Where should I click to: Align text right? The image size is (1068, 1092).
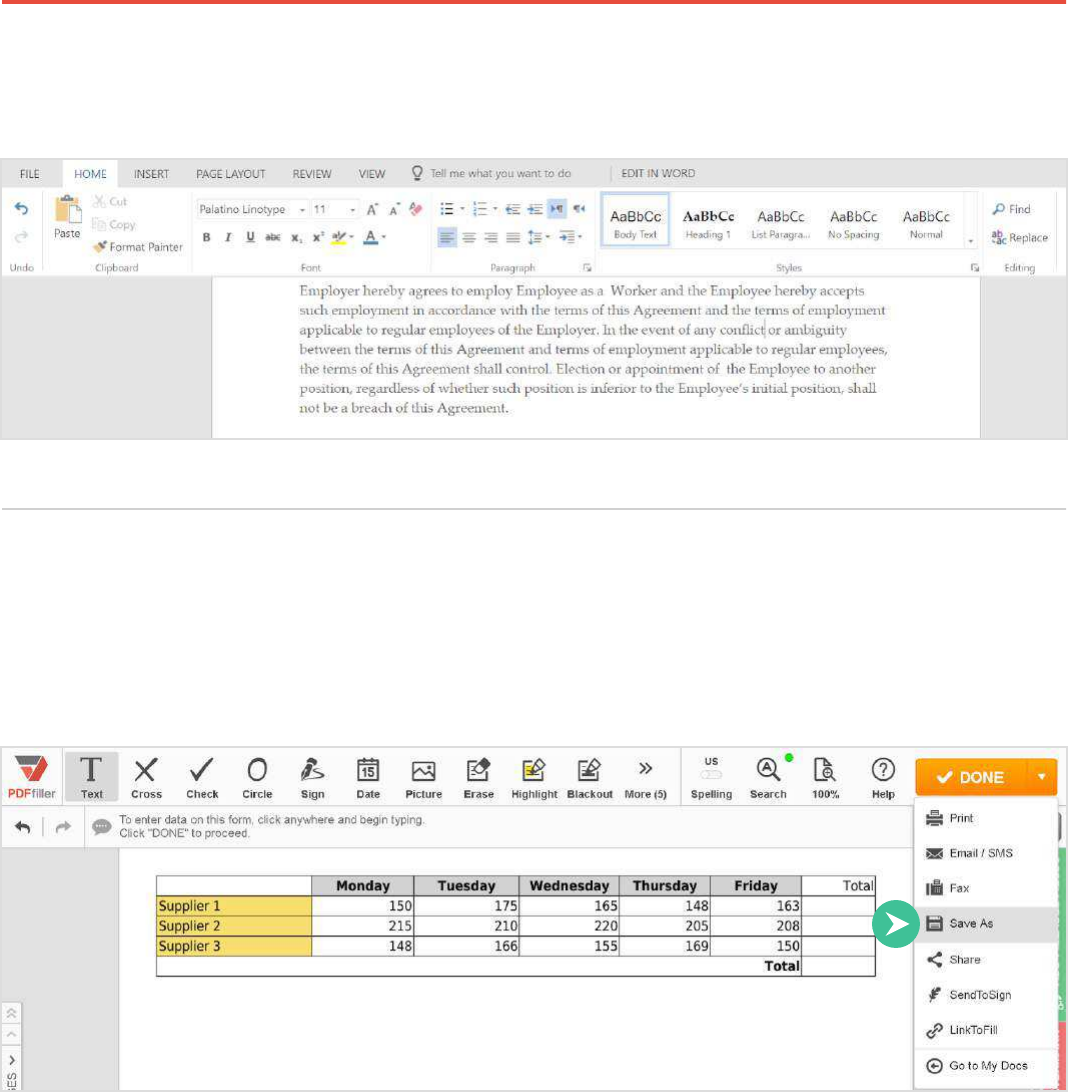click(x=491, y=237)
